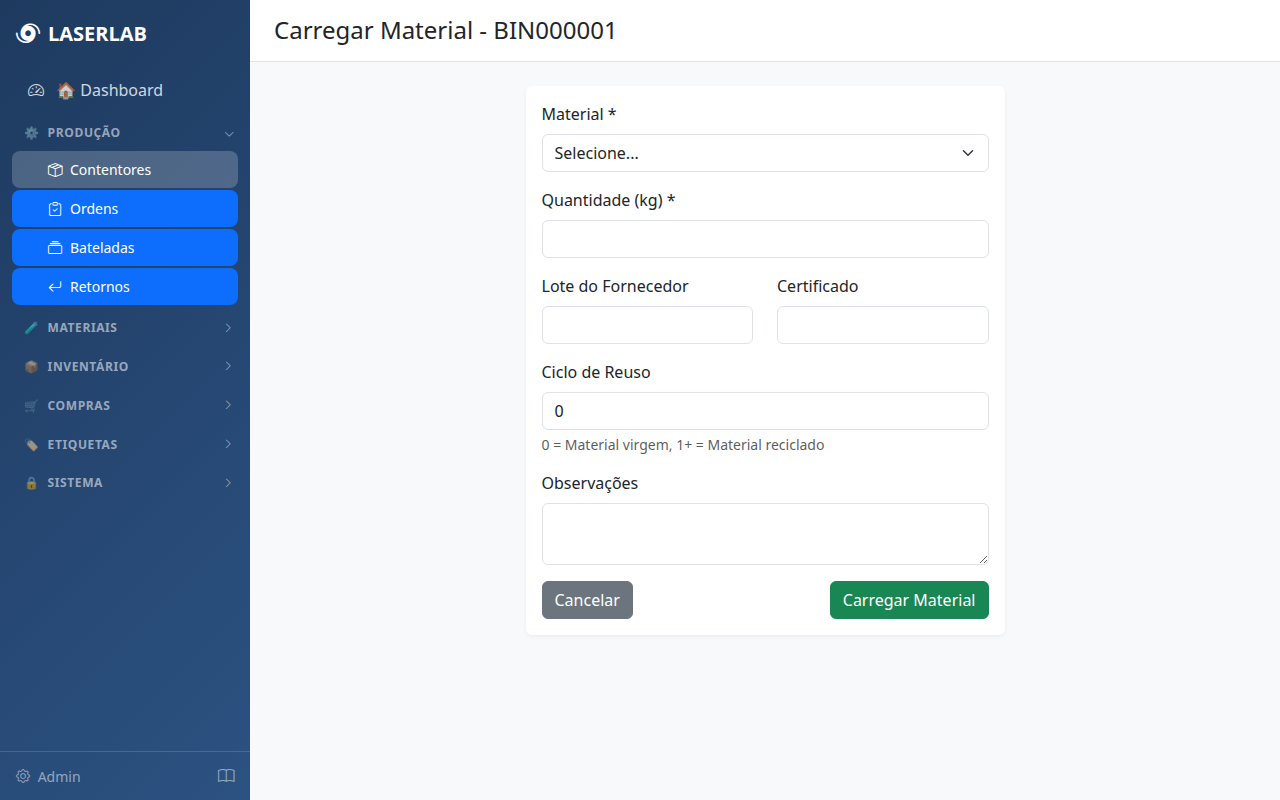The image size is (1280, 800).
Task: Select the tag icon next to ETIQUETAS
Action: pos(34,444)
